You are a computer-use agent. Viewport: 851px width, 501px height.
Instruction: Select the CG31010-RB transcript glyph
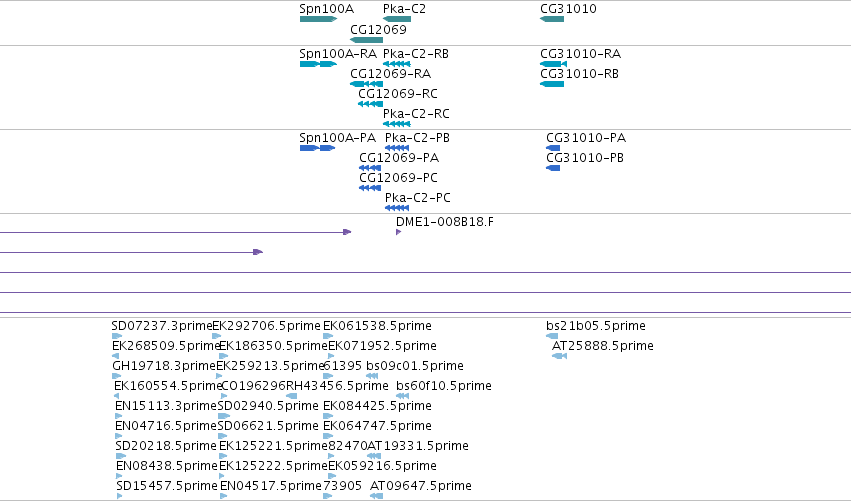point(552,84)
